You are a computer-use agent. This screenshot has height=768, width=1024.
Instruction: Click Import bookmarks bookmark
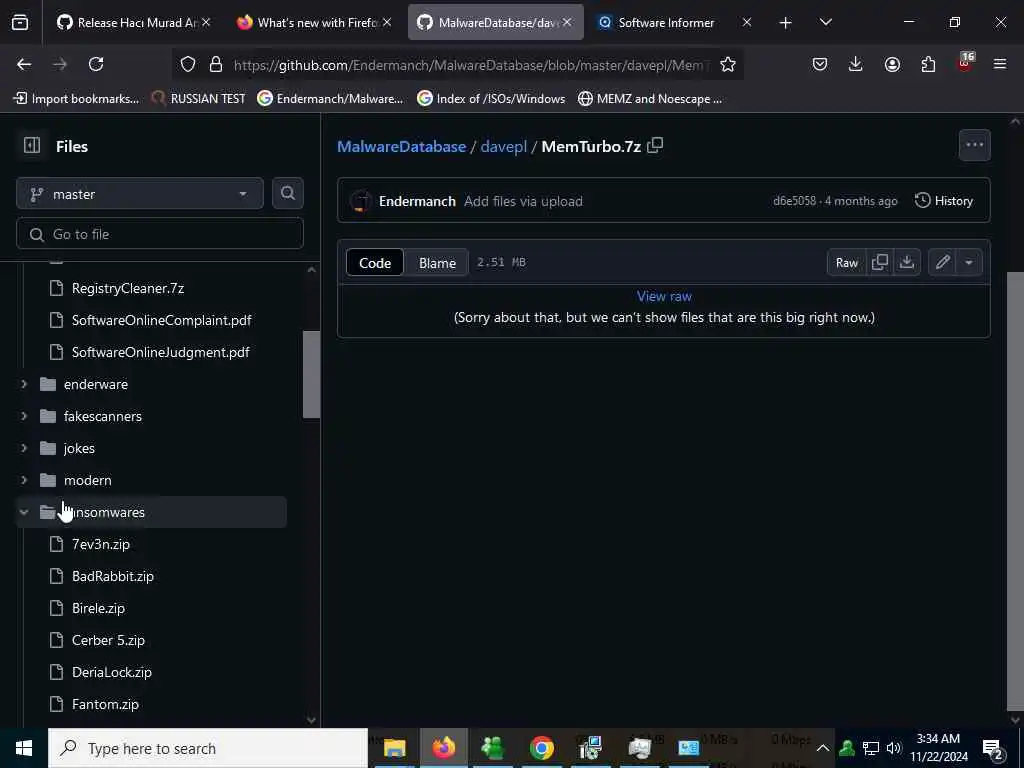76,99
